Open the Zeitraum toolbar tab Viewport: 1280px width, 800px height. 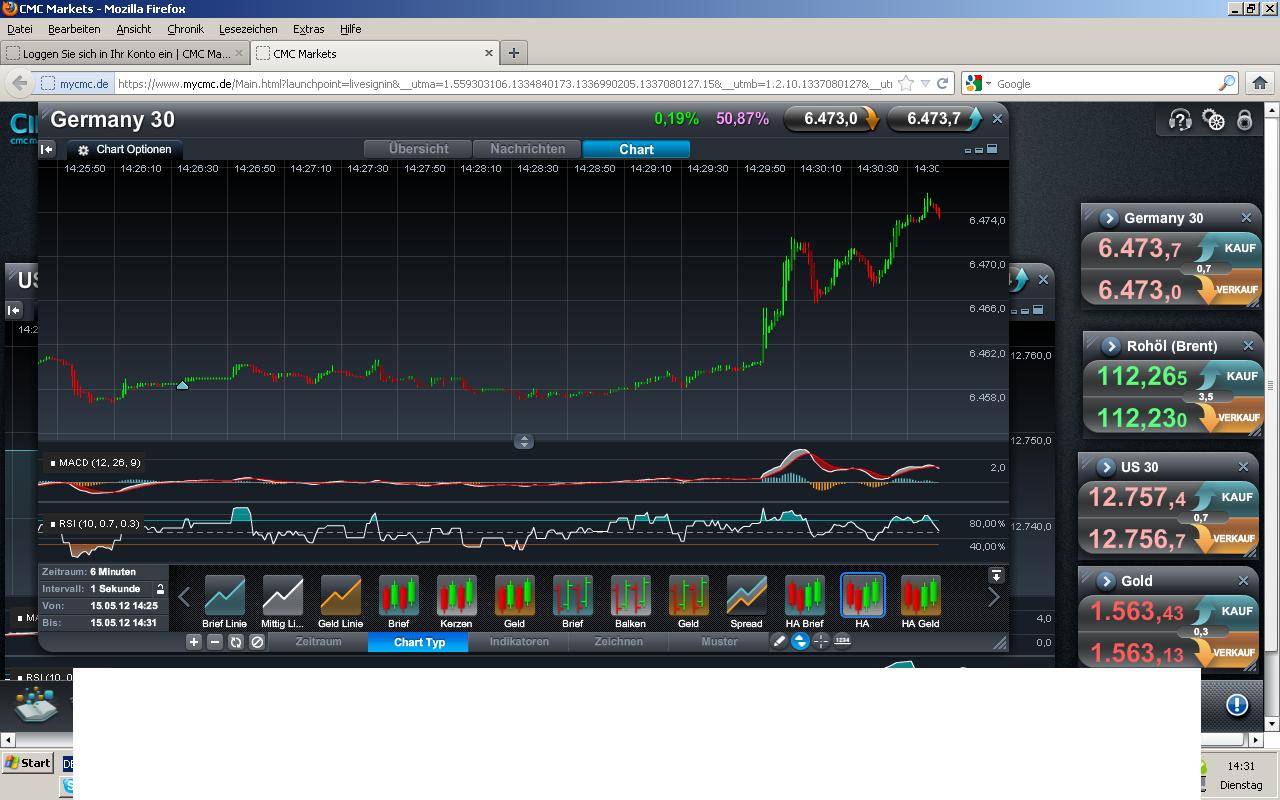318,642
